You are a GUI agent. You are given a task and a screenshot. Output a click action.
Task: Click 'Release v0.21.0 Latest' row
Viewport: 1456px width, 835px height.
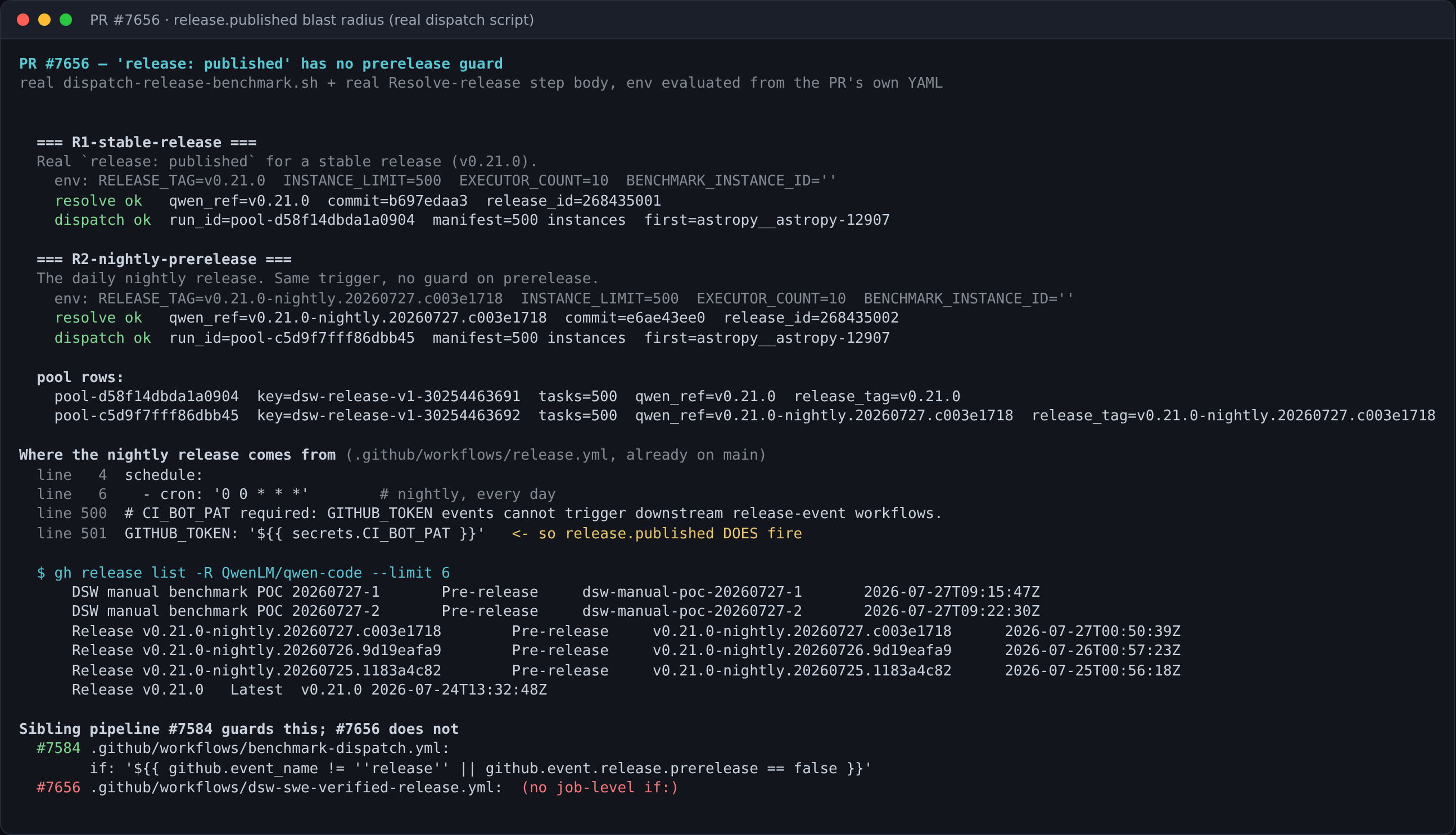click(309, 690)
